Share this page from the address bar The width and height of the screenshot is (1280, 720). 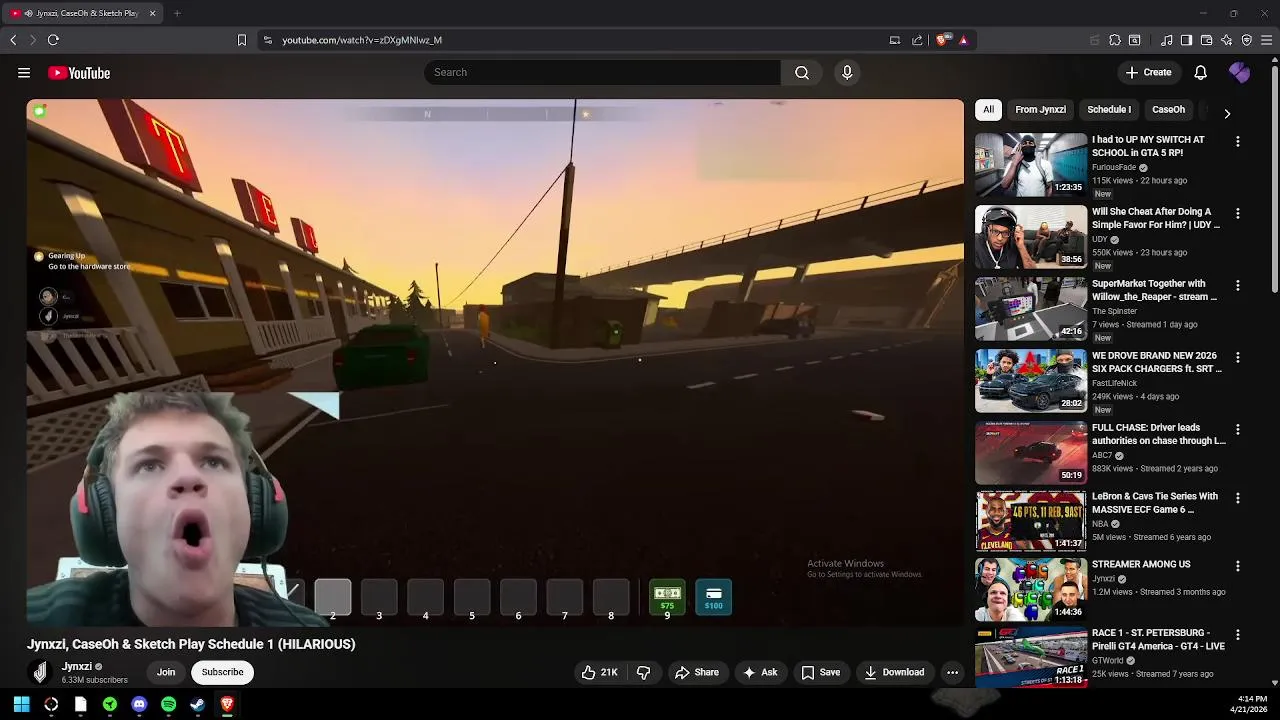click(917, 40)
